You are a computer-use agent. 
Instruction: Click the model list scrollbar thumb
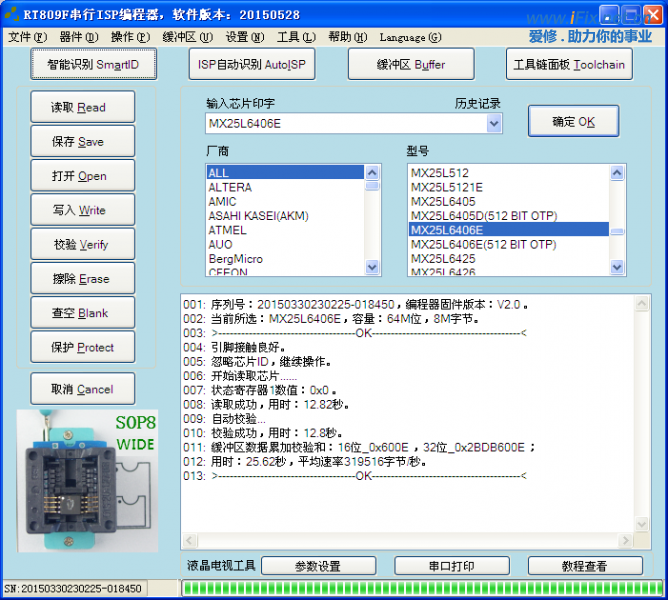pyautogui.click(x=617, y=231)
